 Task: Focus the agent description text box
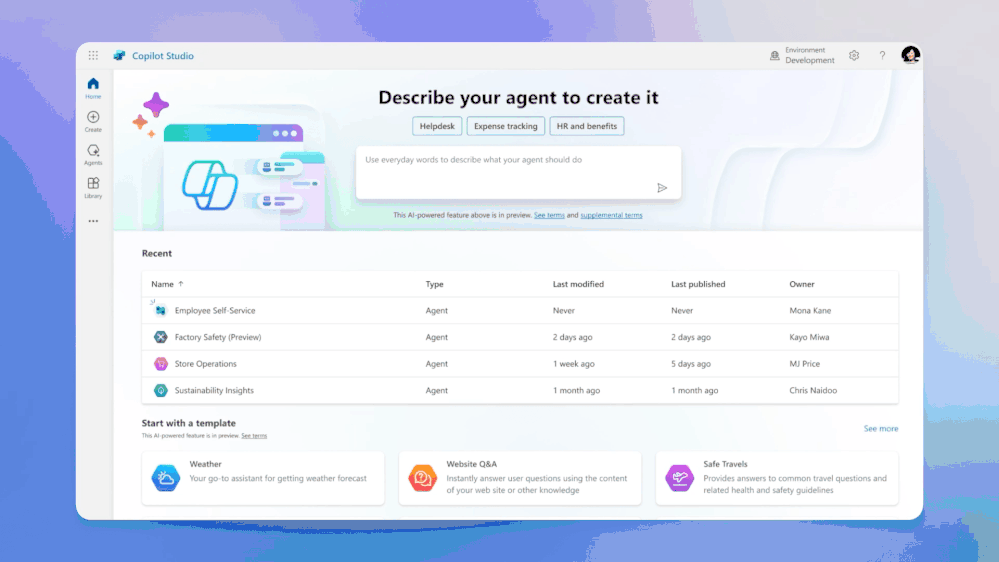coord(518,173)
